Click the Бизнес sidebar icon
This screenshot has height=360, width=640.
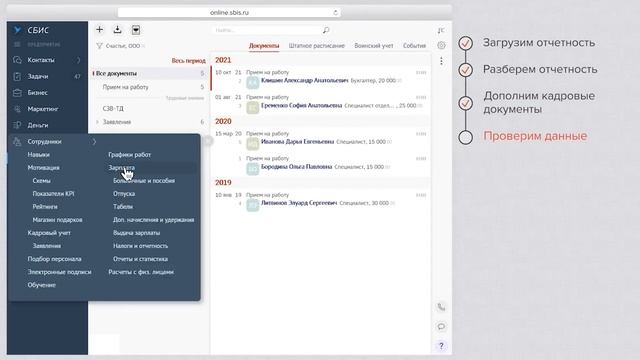point(17,93)
